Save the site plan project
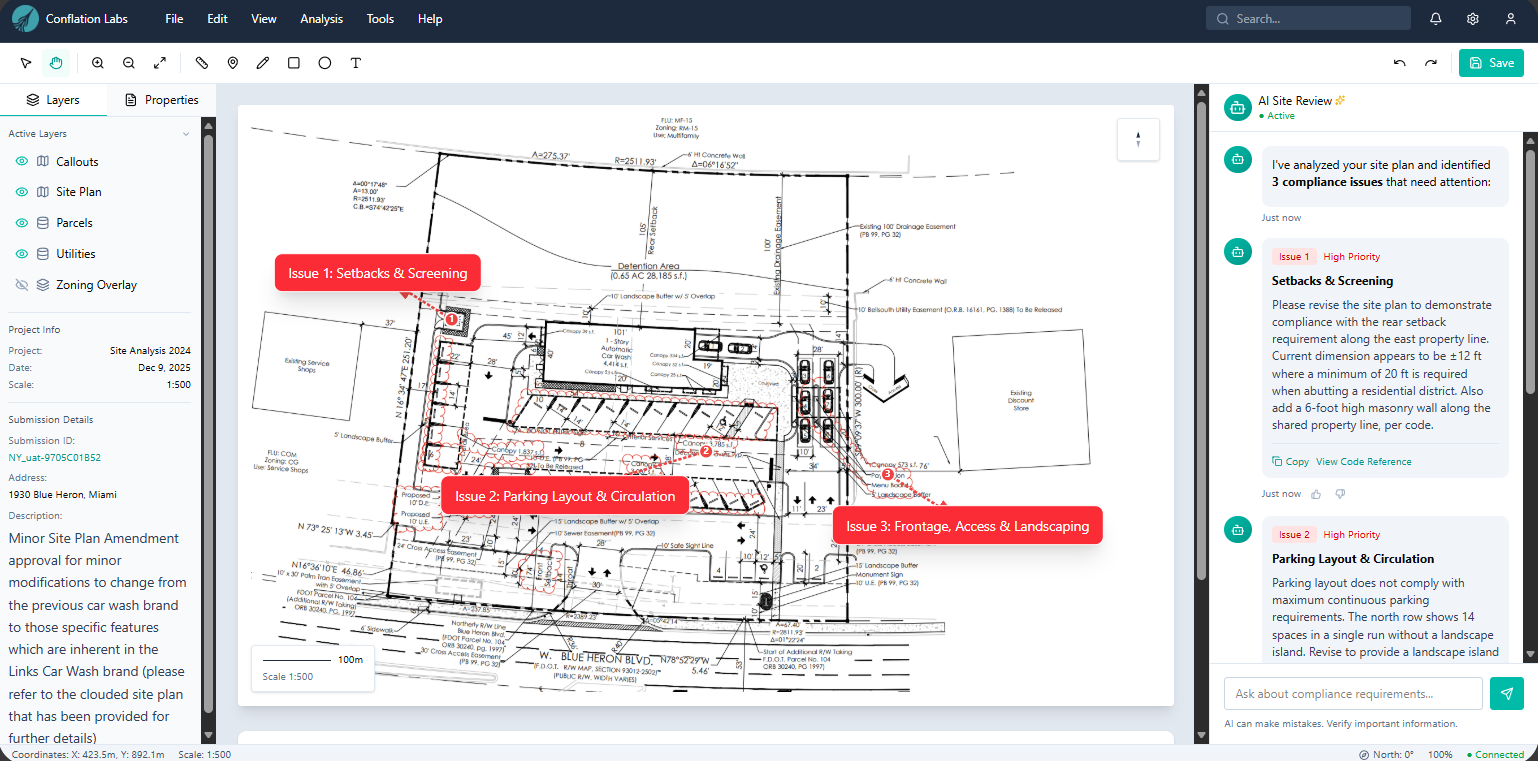Image resolution: width=1538 pixels, height=761 pixels. click(x=1491, y=62)
